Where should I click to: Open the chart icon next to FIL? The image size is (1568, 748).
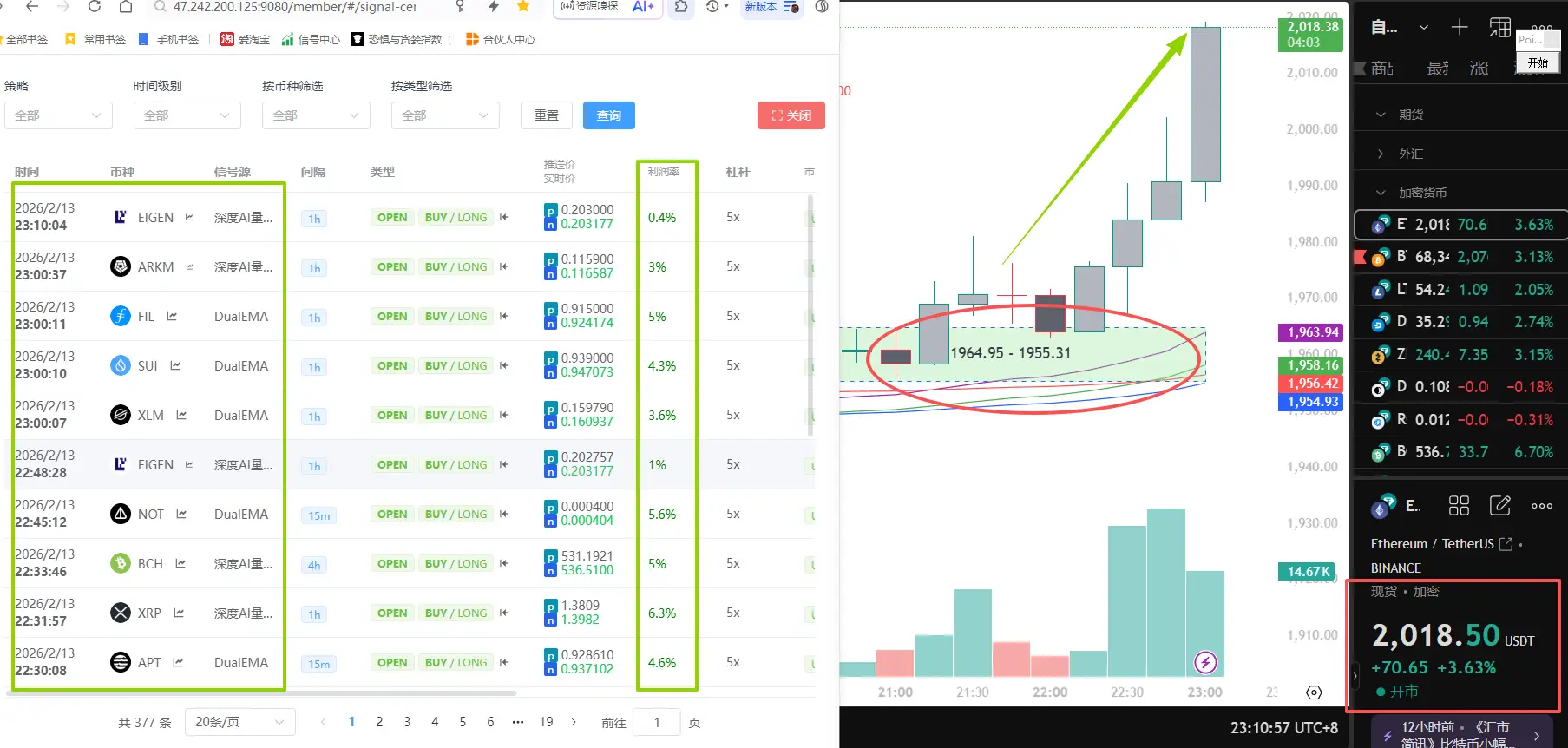172,316
